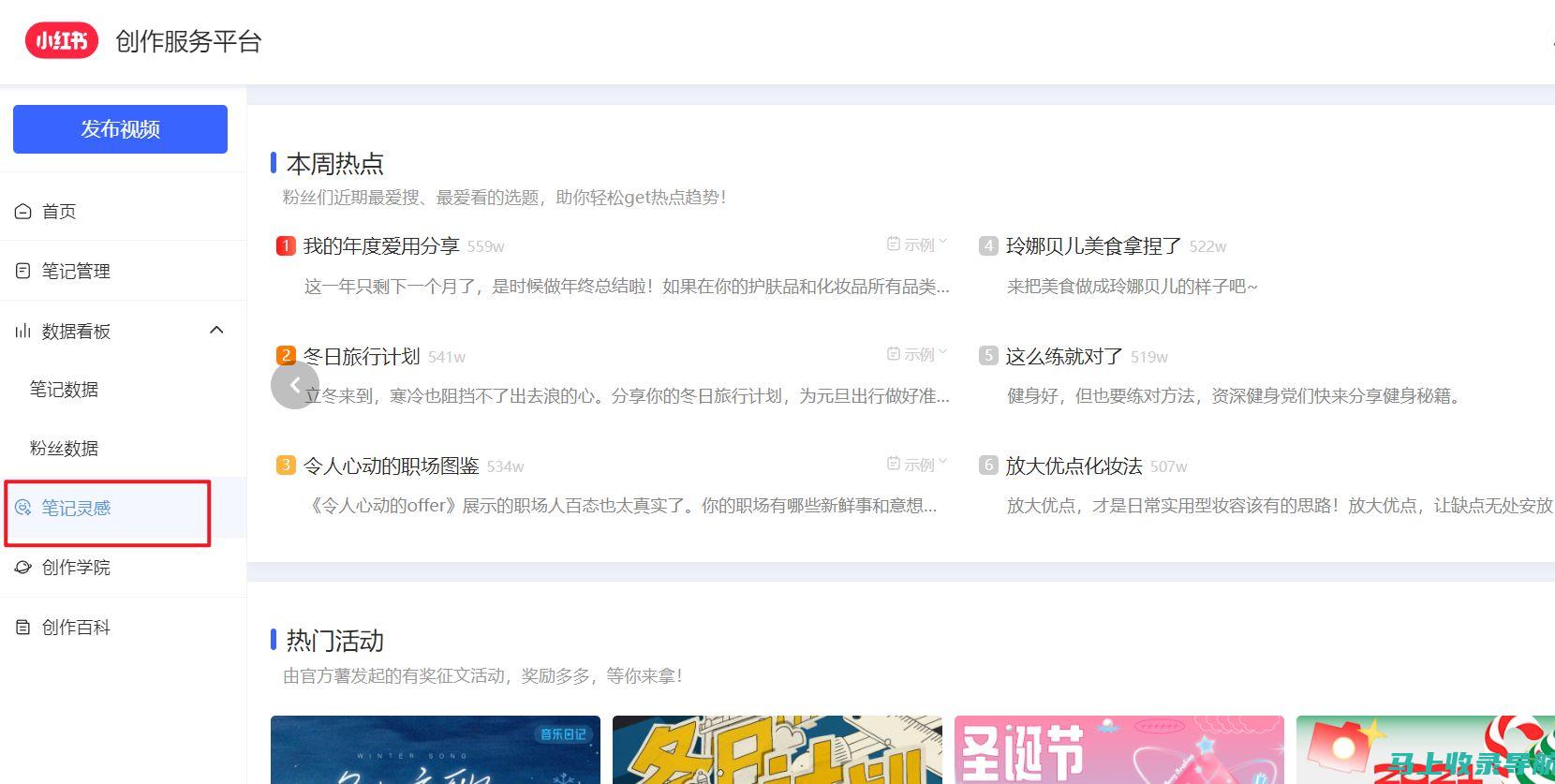Click the round previous-arrow carousel button

point(295,385)
